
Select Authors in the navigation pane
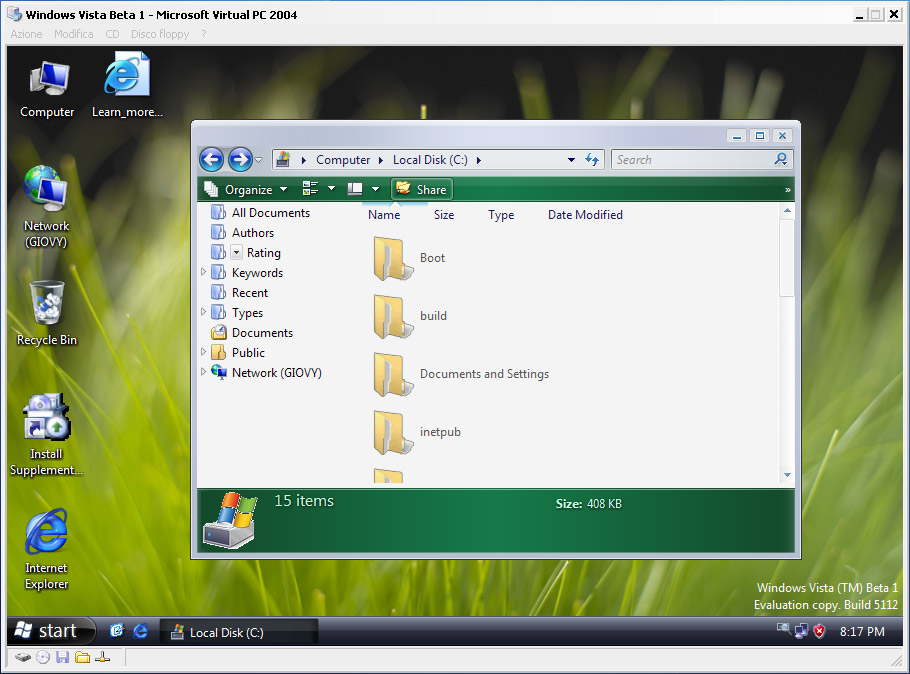(x=252, y=233)
